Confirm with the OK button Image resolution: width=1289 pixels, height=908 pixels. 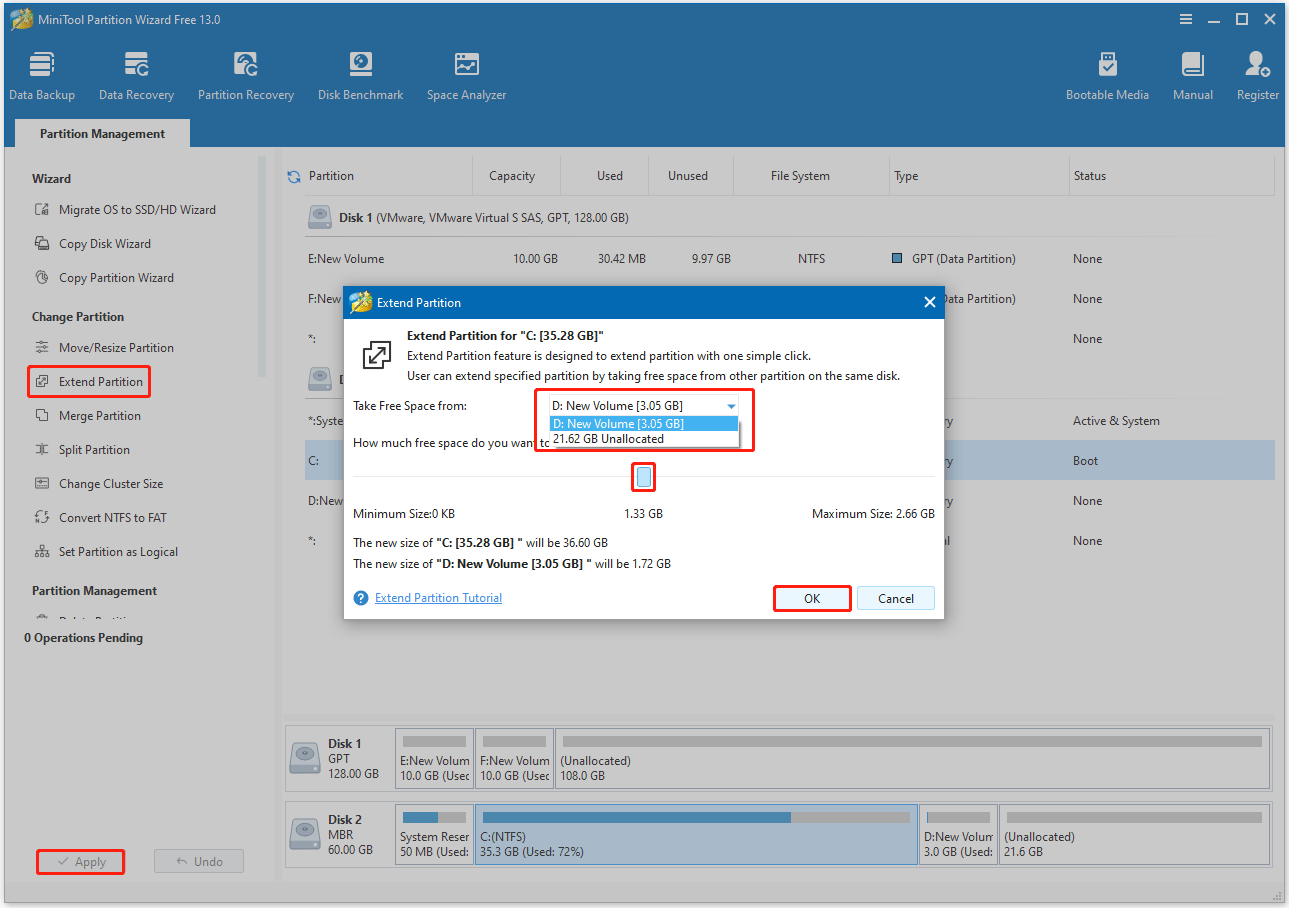(811, 598)
